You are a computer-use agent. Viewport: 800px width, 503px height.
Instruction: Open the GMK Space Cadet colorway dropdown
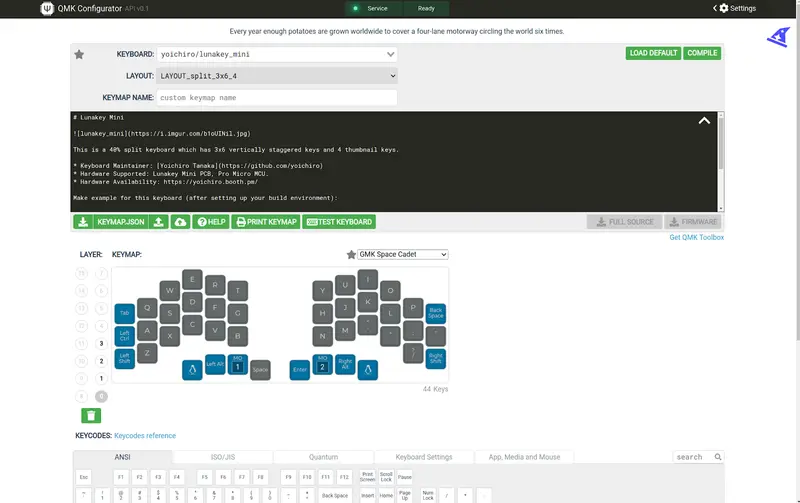point(403,254)
